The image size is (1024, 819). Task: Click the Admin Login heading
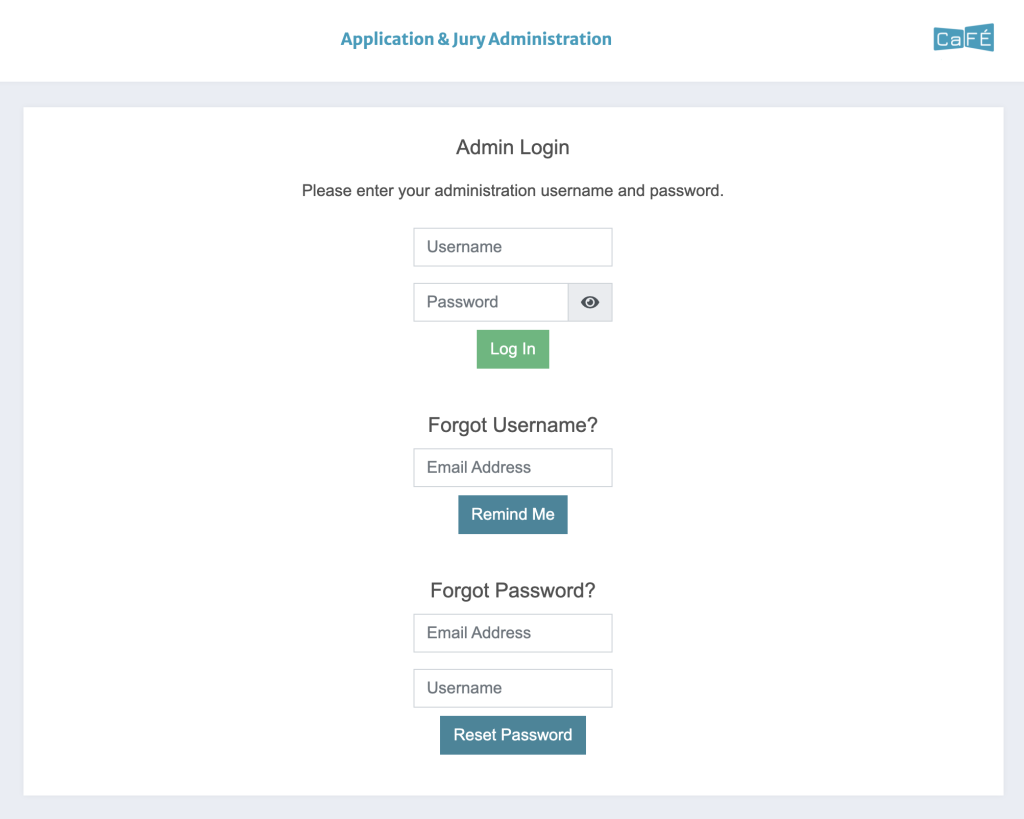click(x=512, y=147)
